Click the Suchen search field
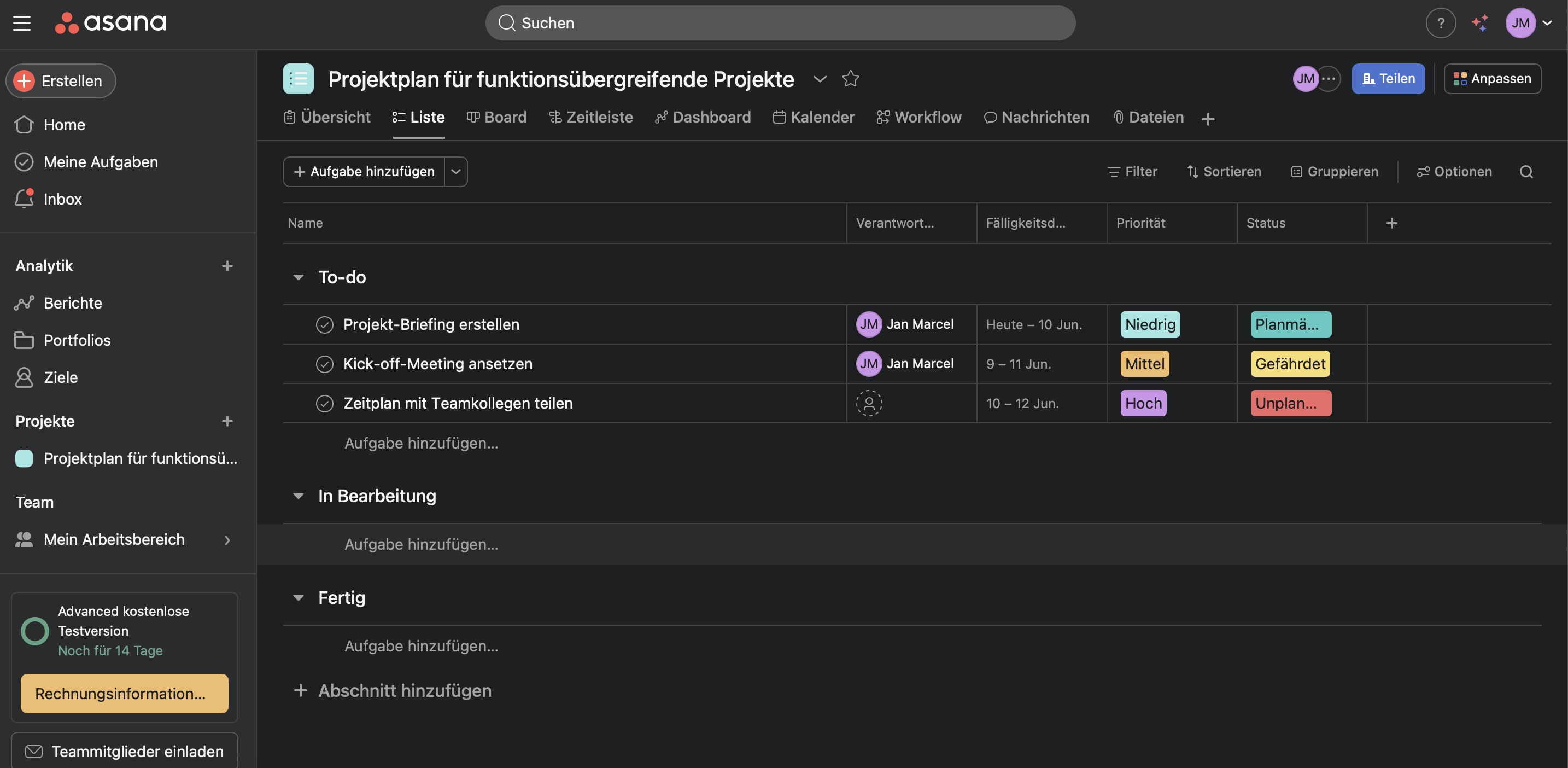 (780, 23)
